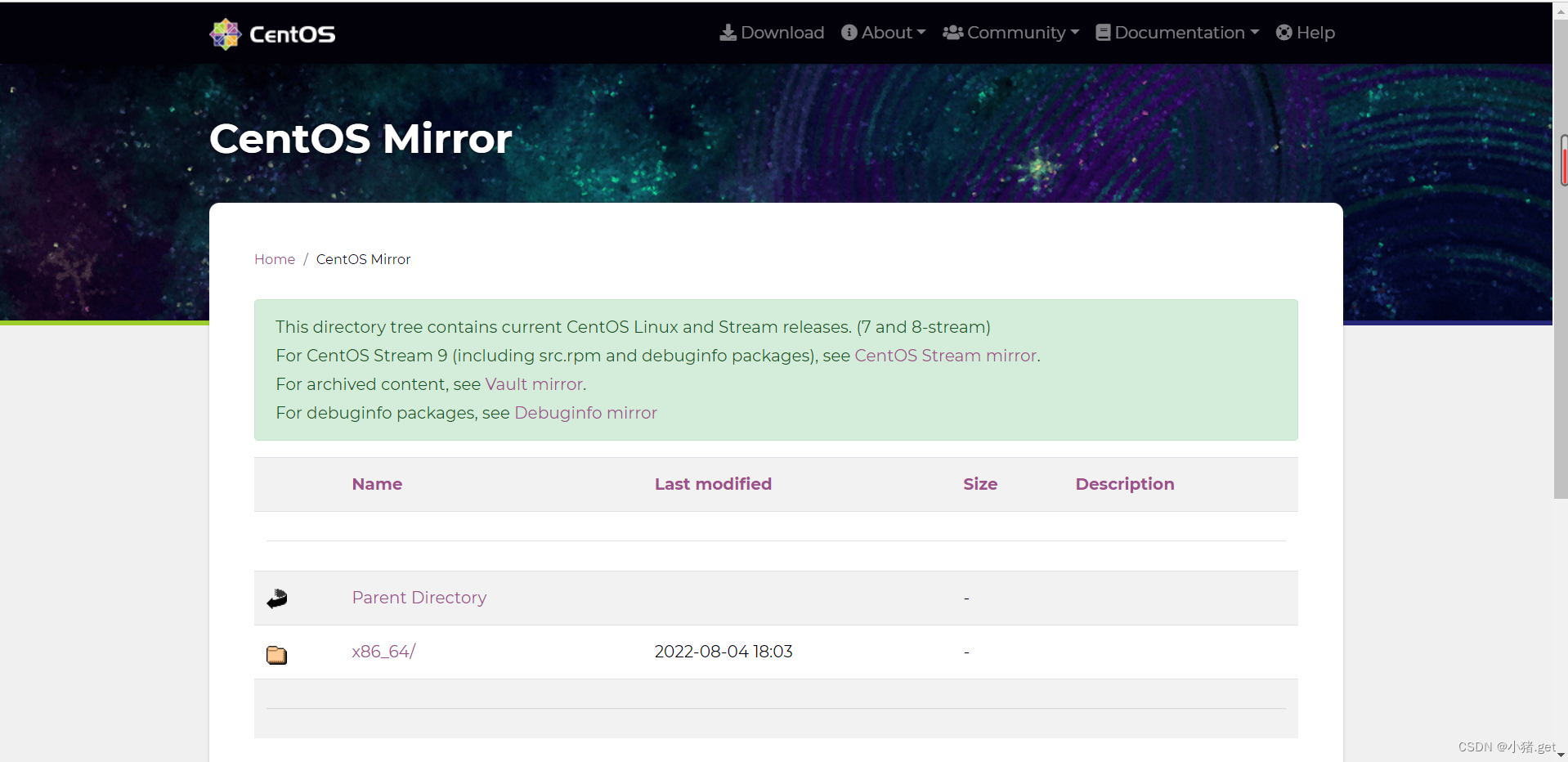Click the CentOS Mirror breadcrumb text
This screenshot has height=762, width=1568.
(363, 259)
